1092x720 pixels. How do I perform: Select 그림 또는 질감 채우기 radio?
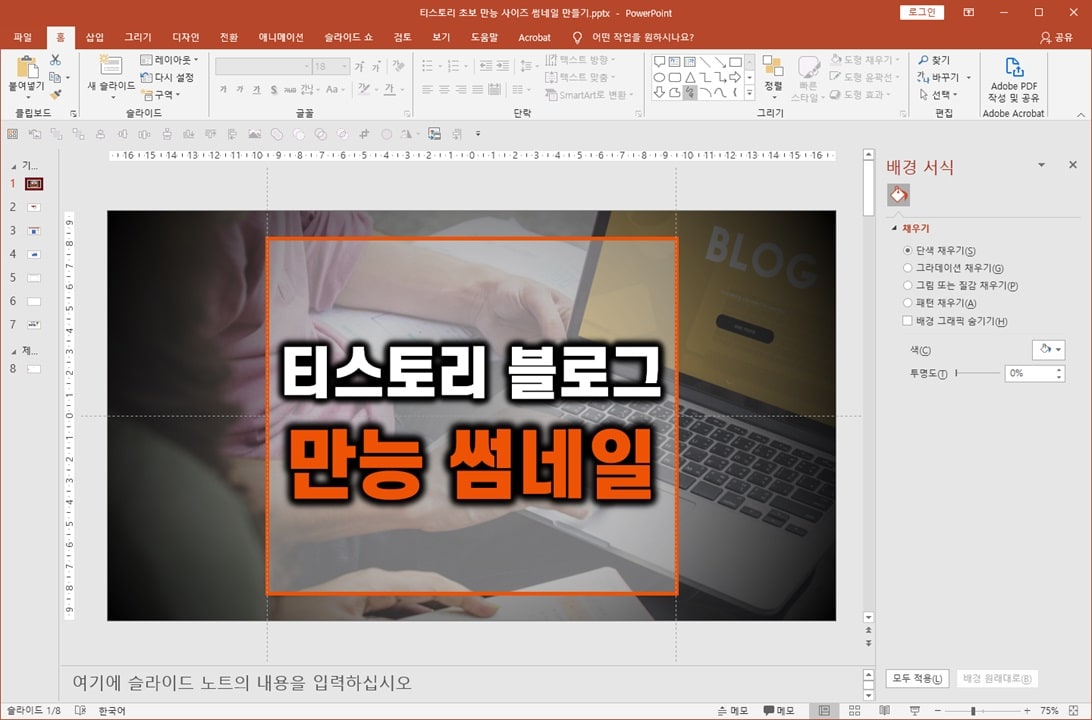point(907,285)
